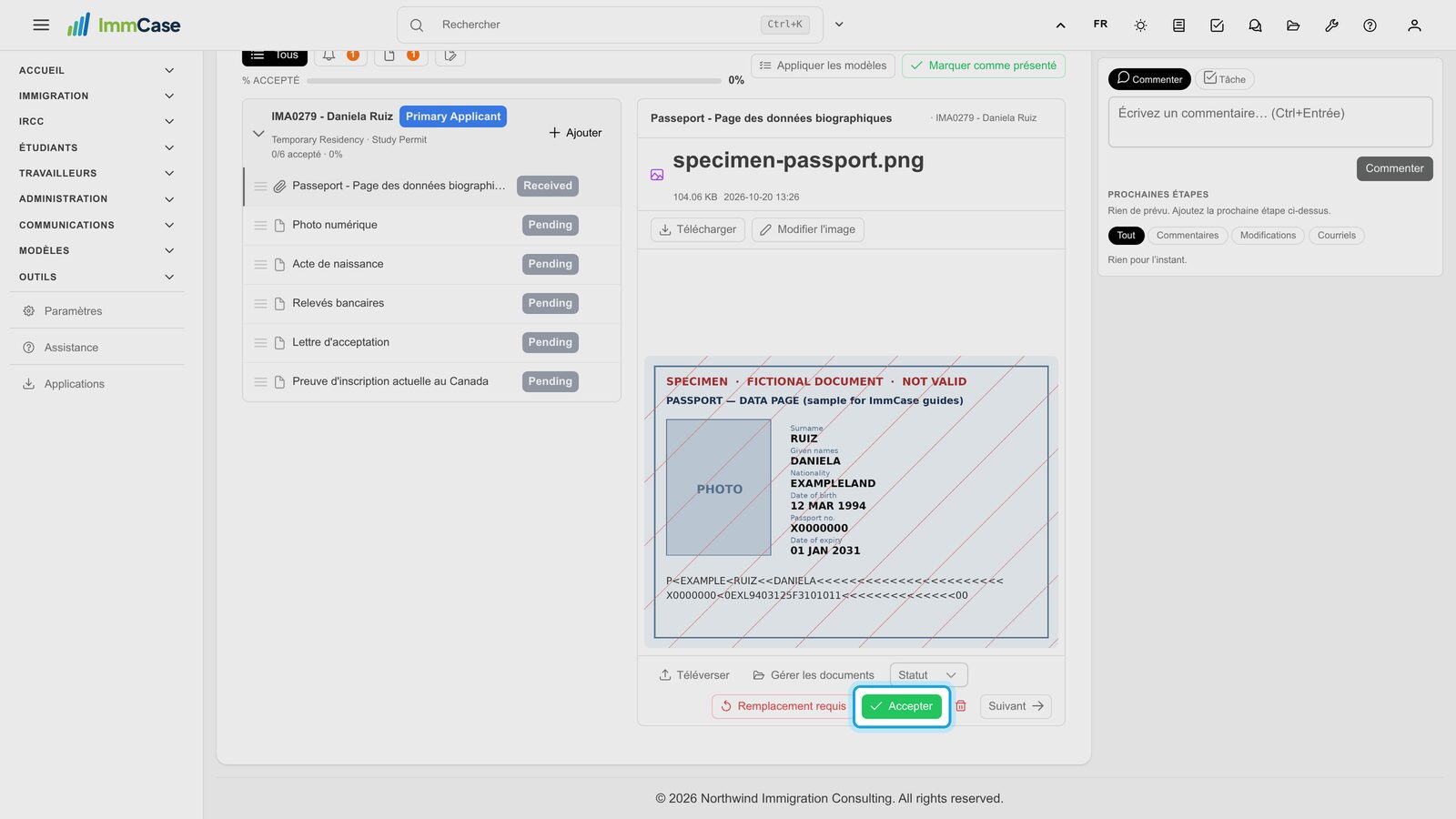Open the folder icon in header
The width and height of the screenshot is (1456, 819).
1293,25
